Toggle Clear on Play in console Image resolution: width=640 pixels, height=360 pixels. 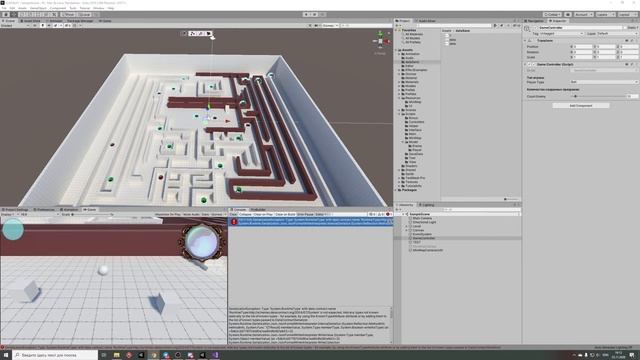tap(263, 214)
